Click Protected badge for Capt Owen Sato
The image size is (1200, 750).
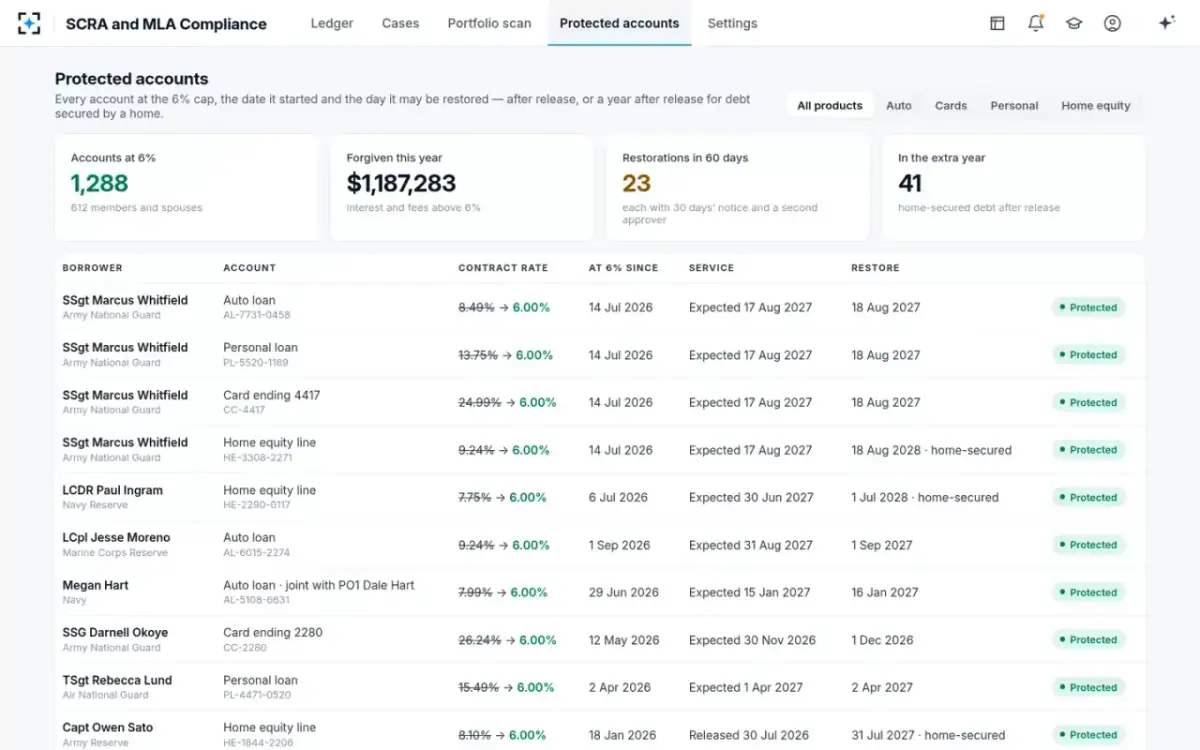pyautogui.click(x=1088, y=735)
